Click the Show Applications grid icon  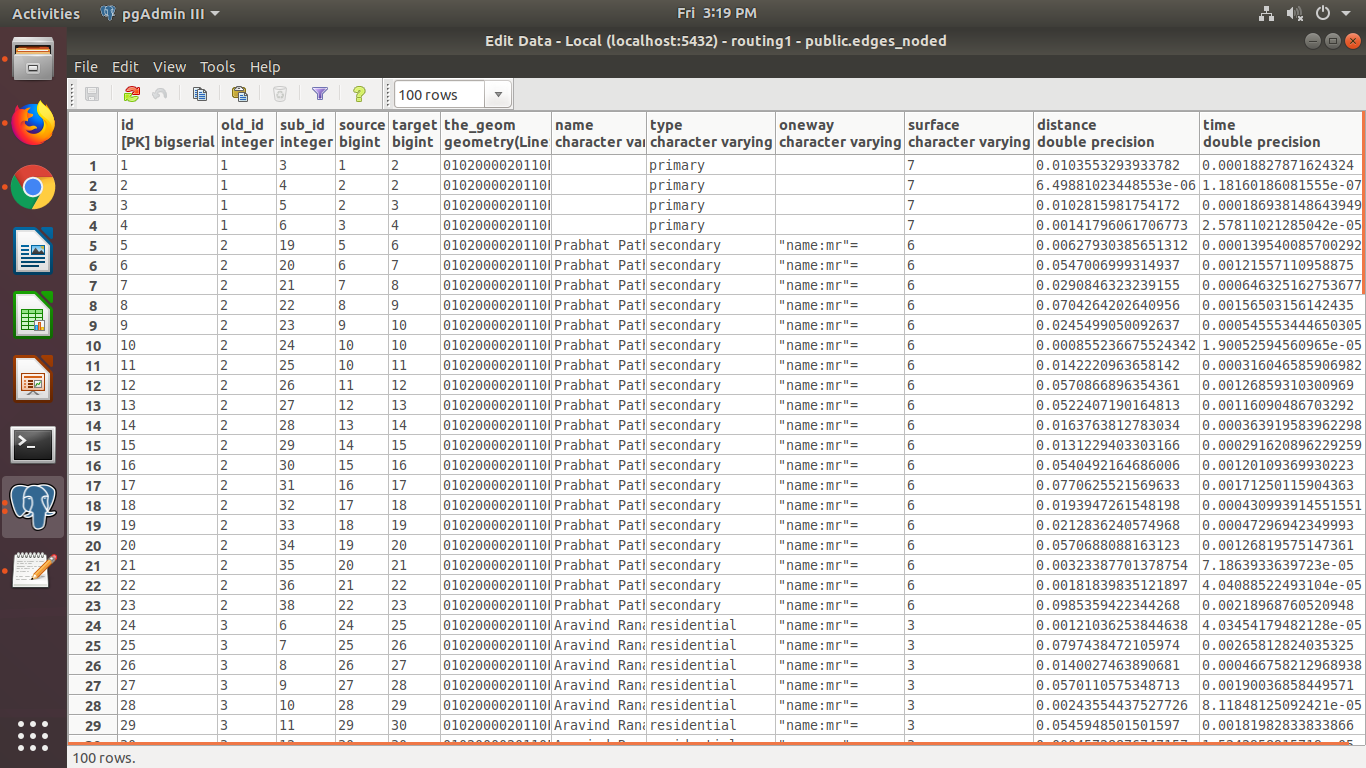33,735
